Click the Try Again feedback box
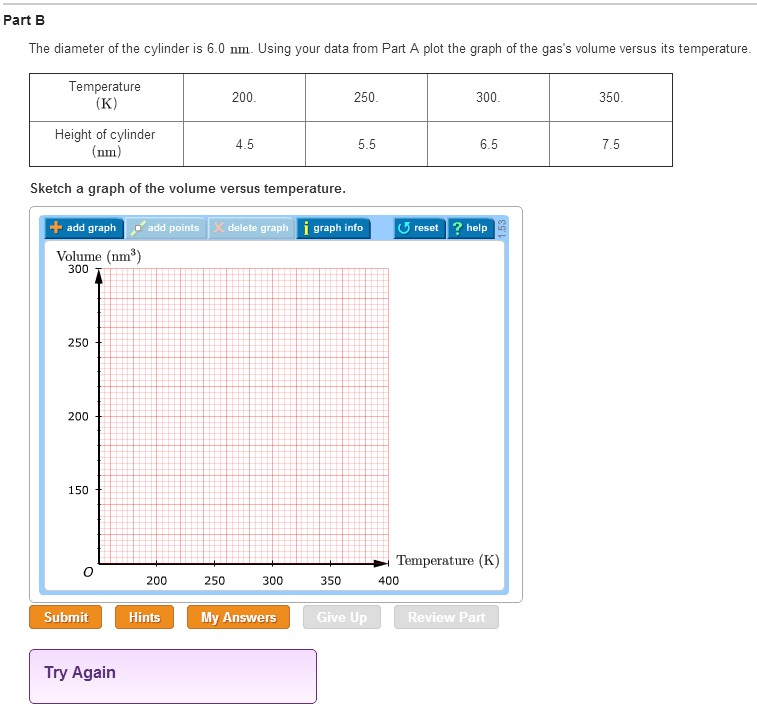757x709 pixels. 173,676
